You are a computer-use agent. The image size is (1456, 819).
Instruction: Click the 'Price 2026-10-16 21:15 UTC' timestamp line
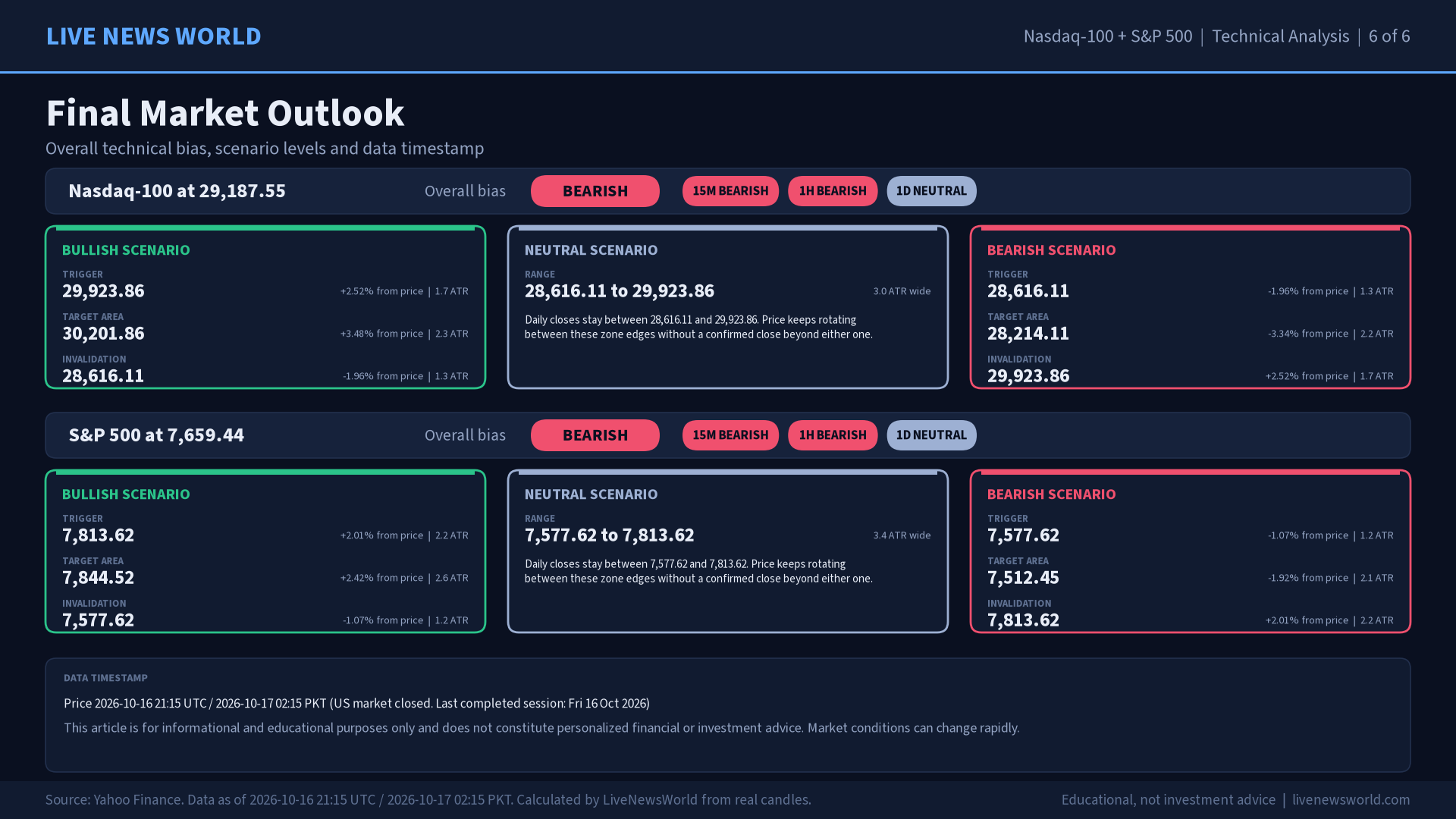click(x=356, y=704)
